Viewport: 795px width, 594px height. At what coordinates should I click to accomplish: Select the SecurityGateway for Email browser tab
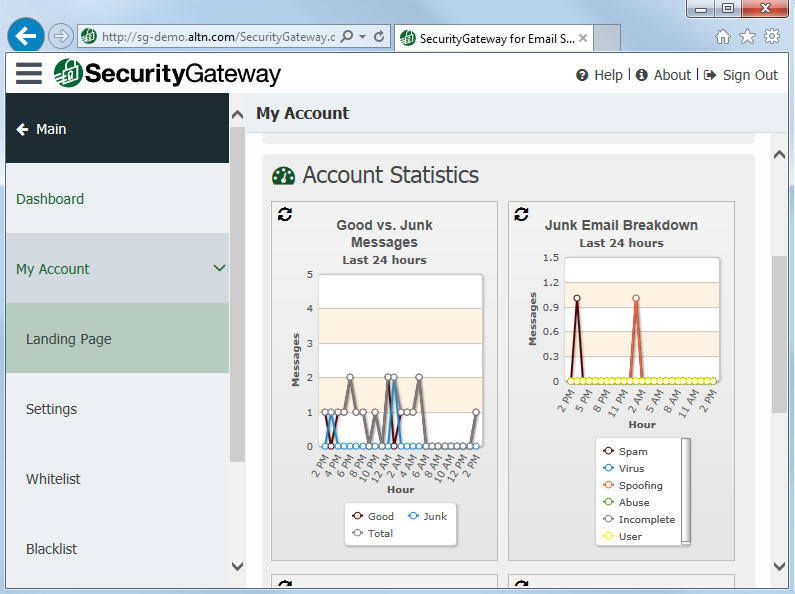493,38
